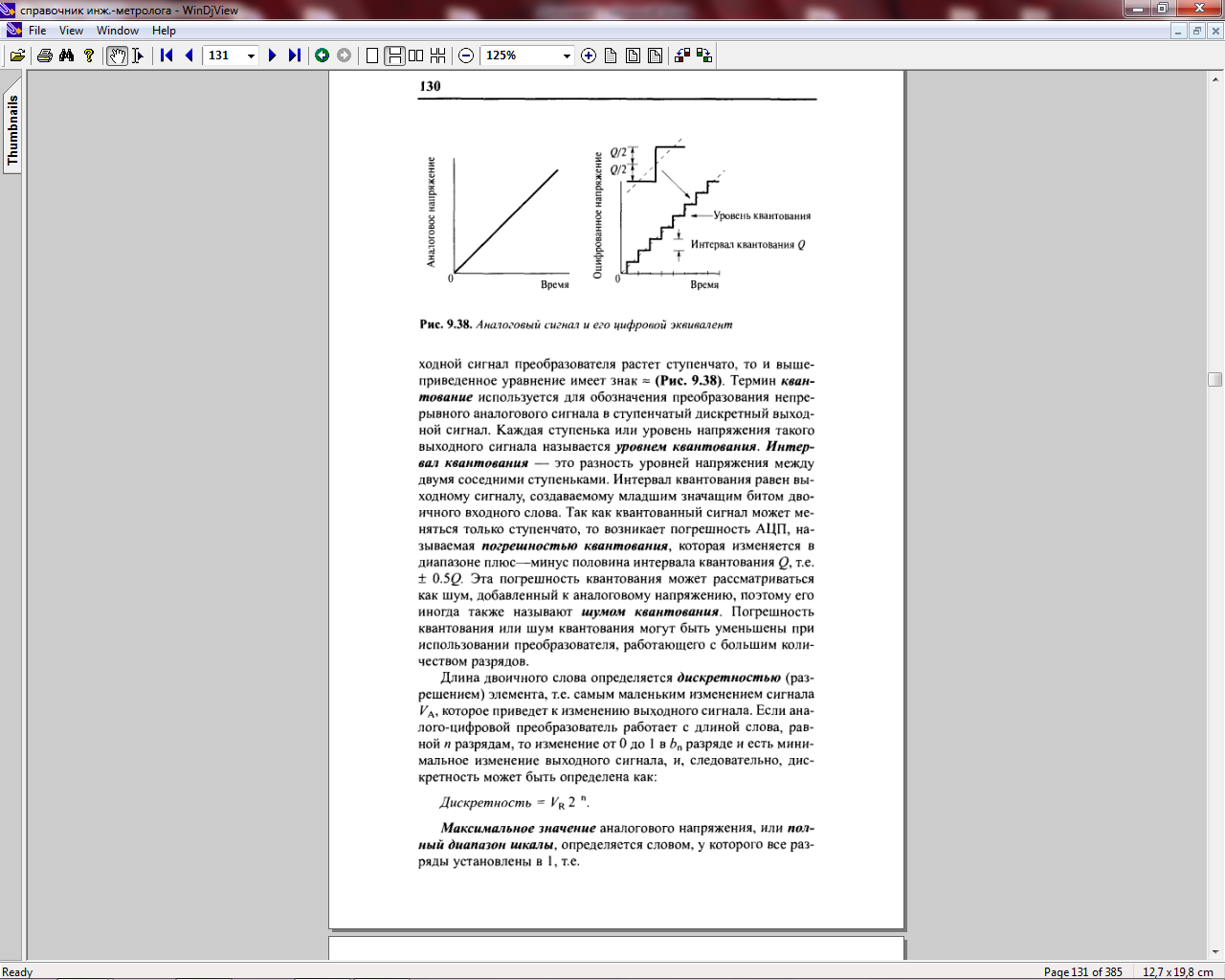This screenshot has width=1225, height=980.
Task: Open the zoom level dropdown showing 125%
Action: 567,56
